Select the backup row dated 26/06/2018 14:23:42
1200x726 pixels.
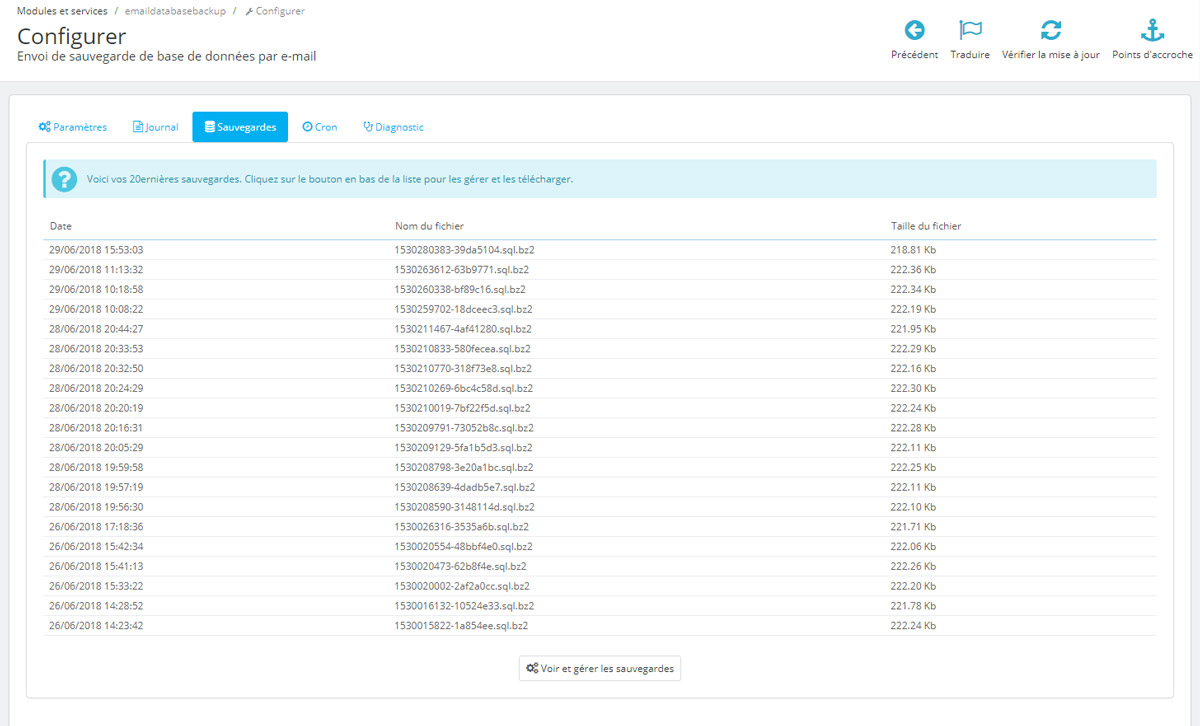pyautogui.click(x=464, y=624)
